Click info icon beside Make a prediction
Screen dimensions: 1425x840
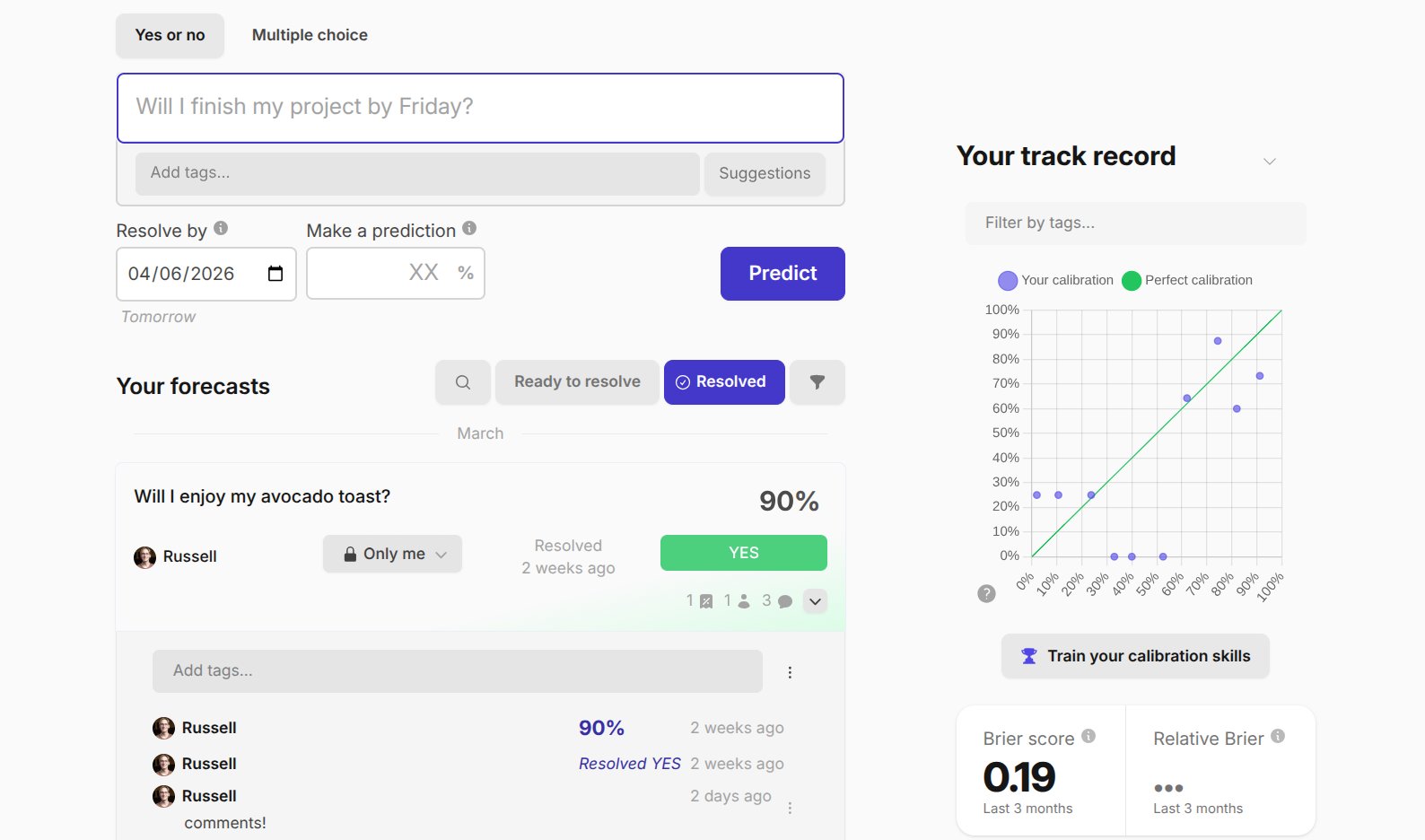tap(469, 229)
